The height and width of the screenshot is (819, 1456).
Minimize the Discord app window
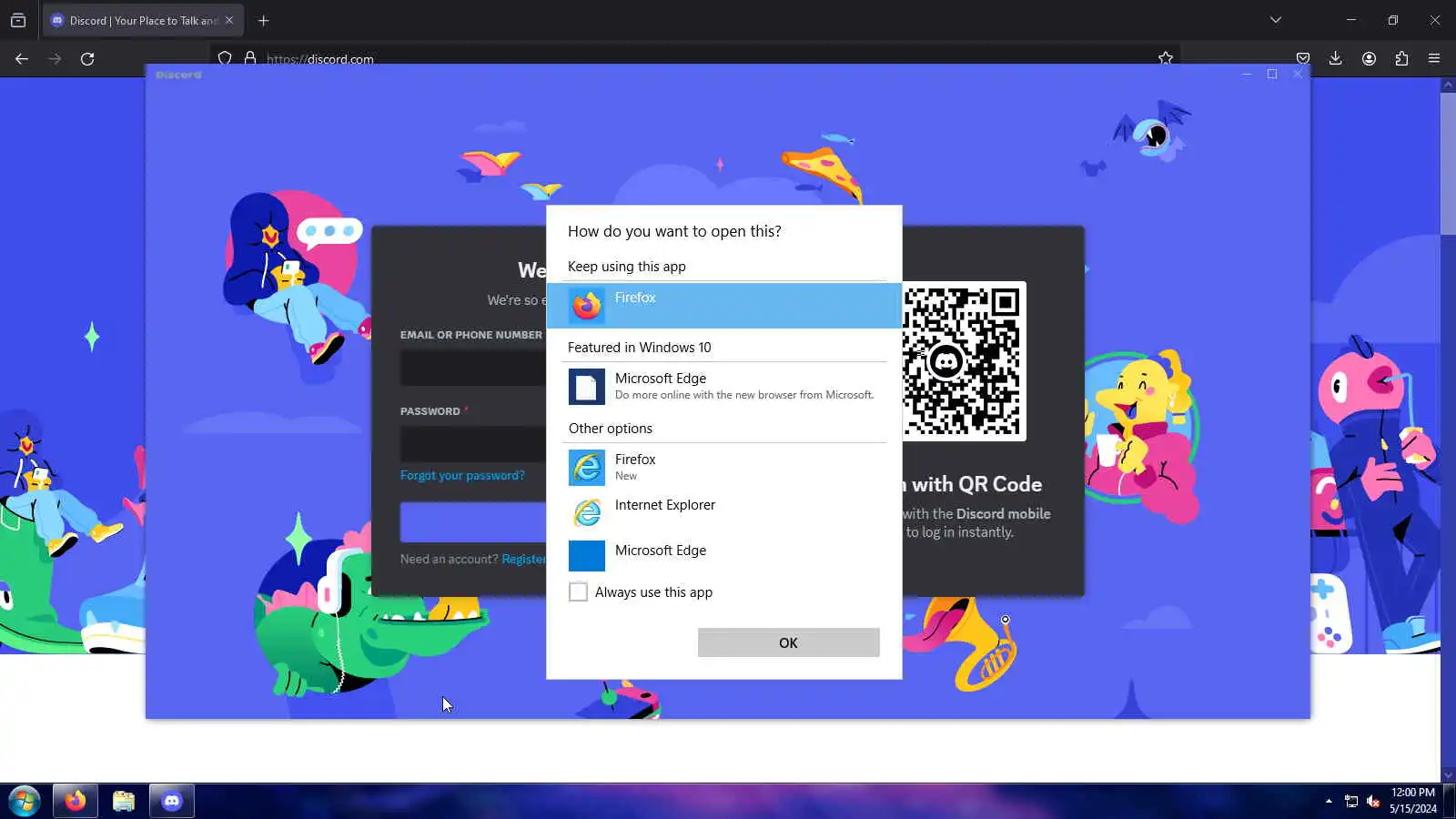1247,74
